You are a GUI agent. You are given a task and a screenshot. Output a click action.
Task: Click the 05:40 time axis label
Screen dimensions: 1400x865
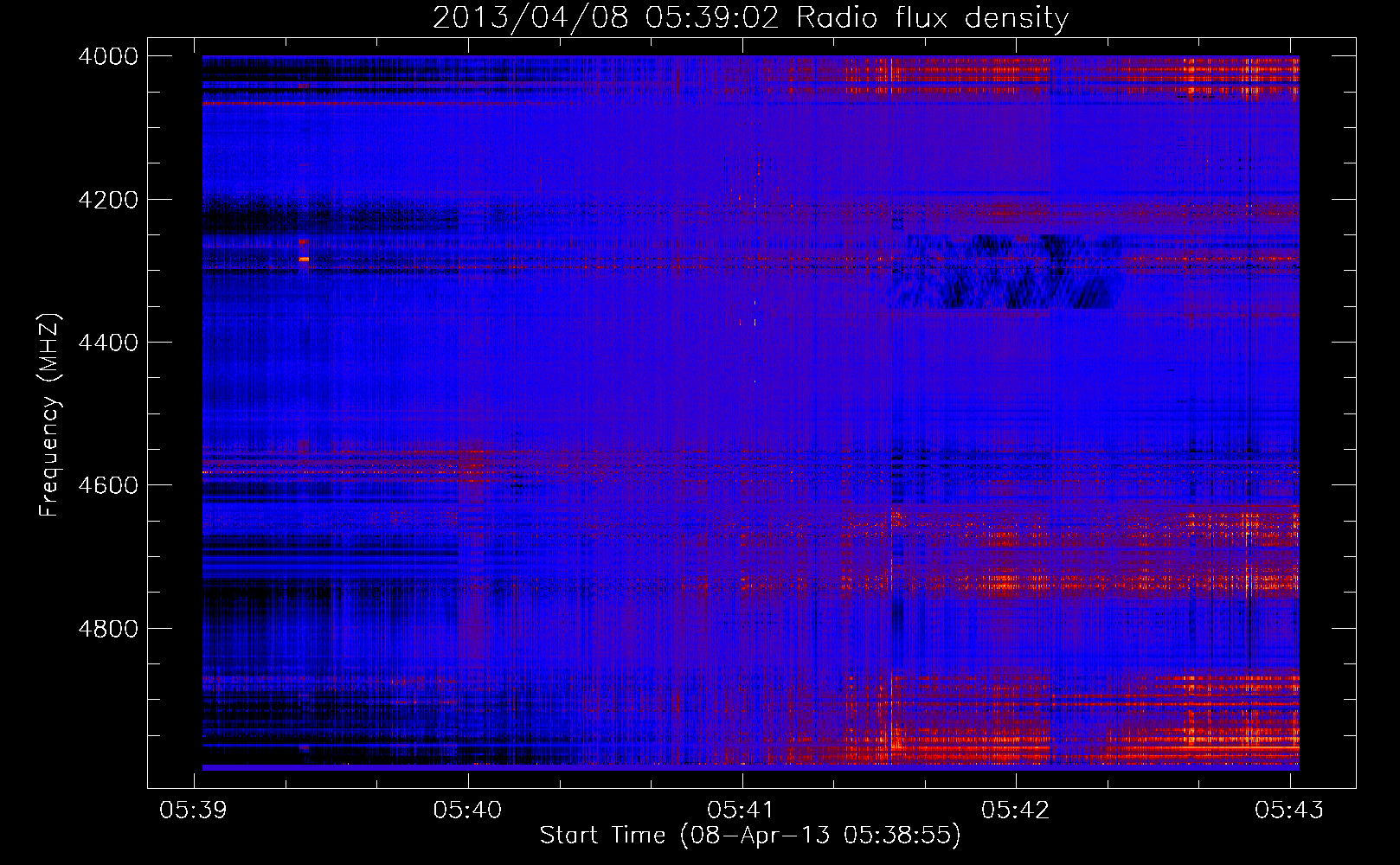[x=467, y=810]
